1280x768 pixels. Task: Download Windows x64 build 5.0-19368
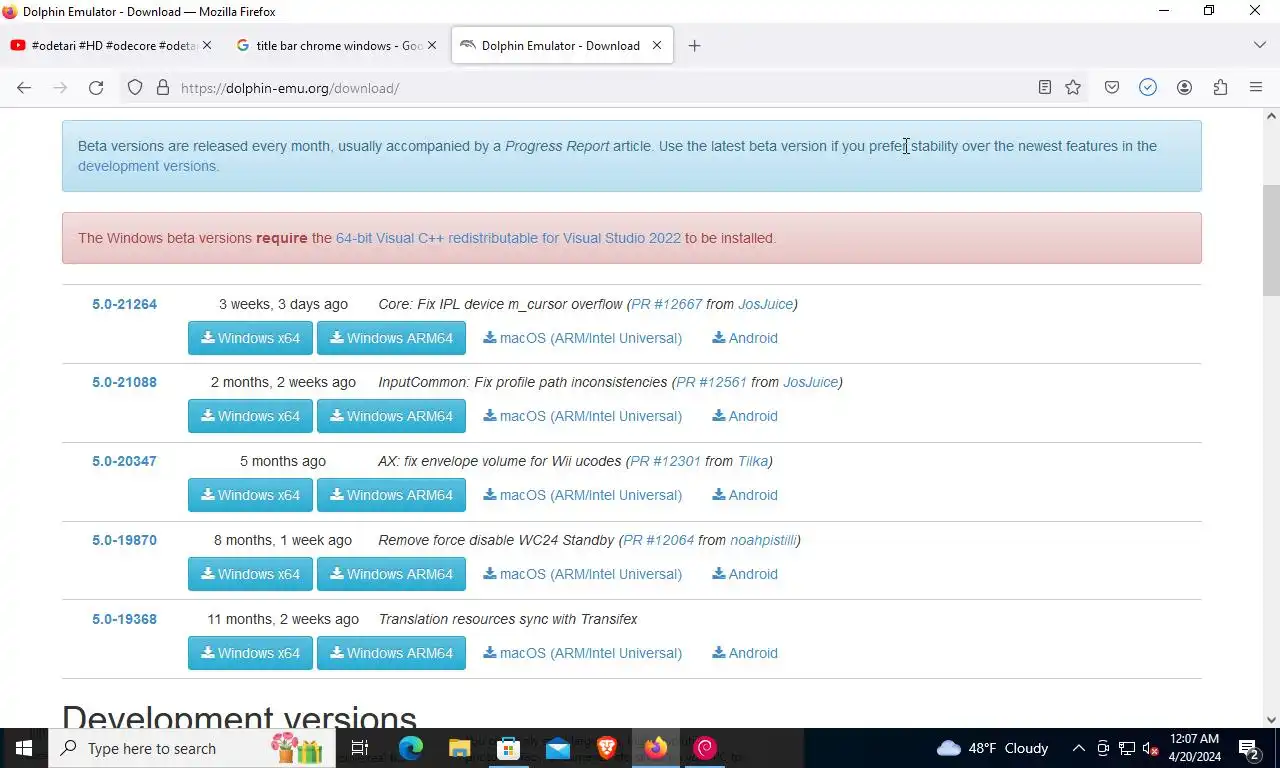[250, 653]
